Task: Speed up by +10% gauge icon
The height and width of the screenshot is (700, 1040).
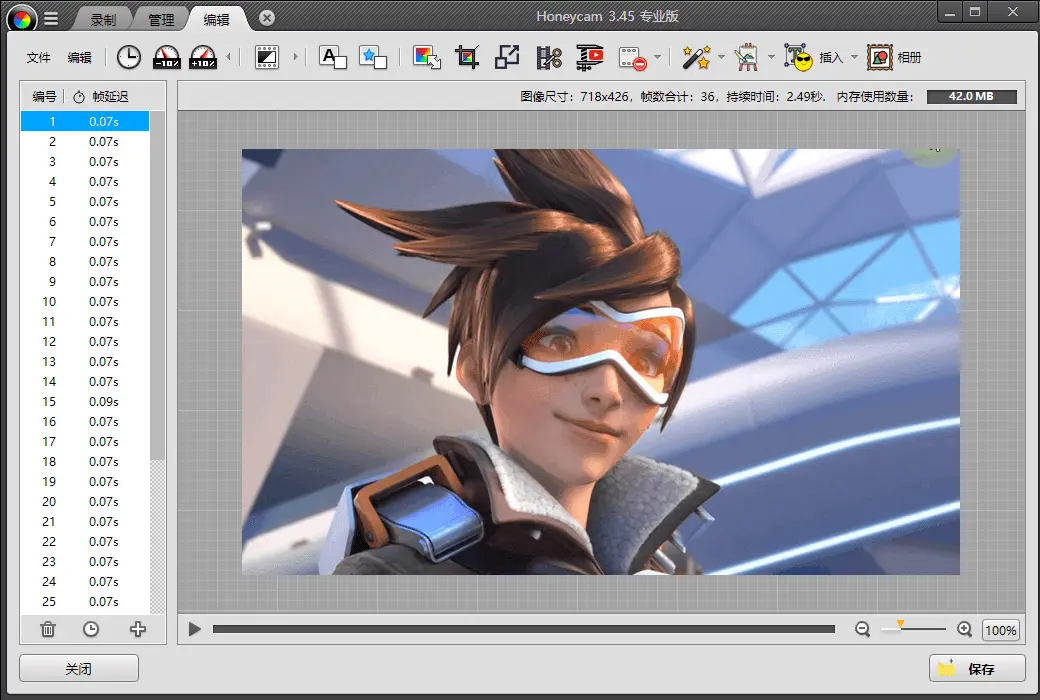Action: (x=203, y=57)
